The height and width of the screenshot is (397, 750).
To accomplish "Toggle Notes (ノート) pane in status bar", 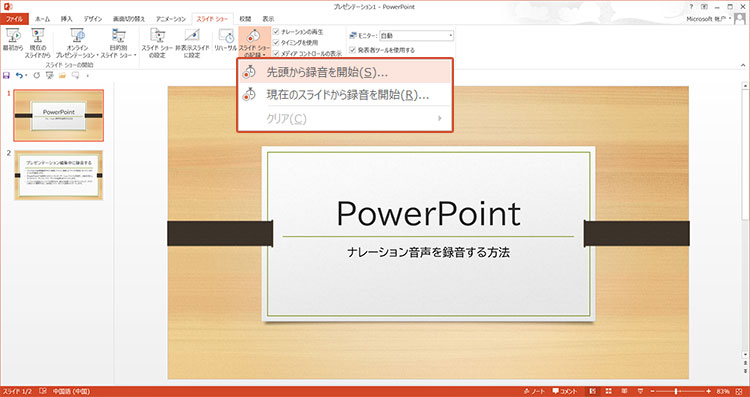I will point(535,391).
